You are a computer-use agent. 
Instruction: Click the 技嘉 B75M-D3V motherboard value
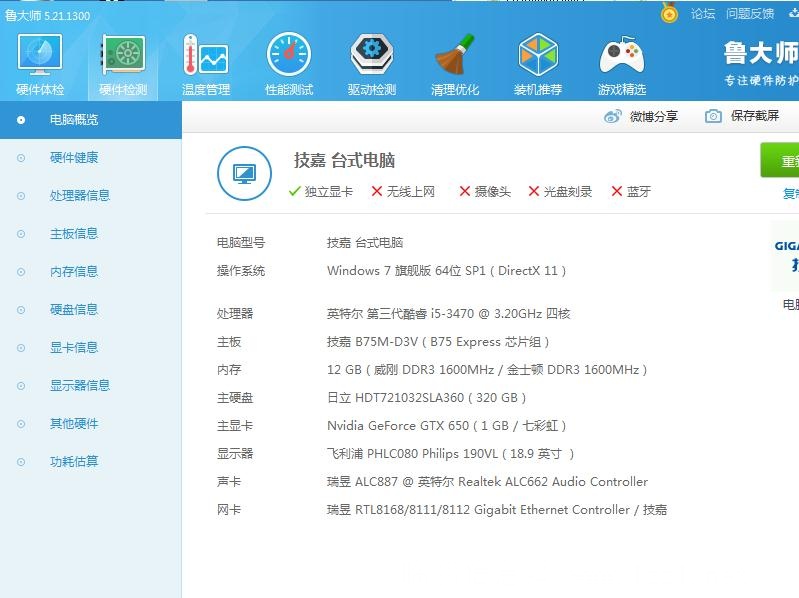[x=438, y=342]
